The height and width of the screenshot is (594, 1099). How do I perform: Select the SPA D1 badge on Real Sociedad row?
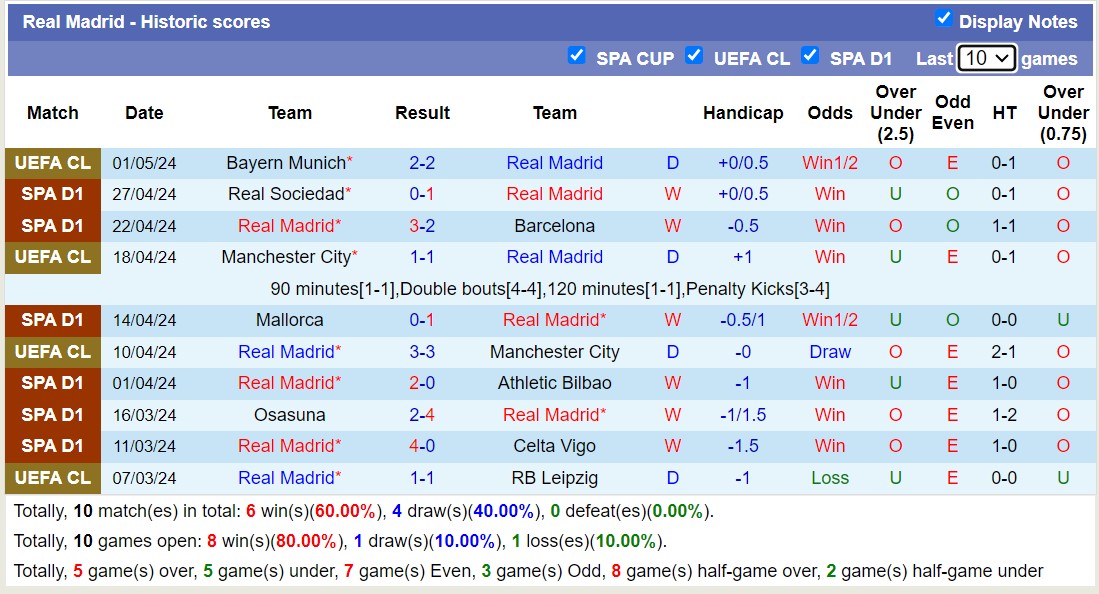(52, 194)
